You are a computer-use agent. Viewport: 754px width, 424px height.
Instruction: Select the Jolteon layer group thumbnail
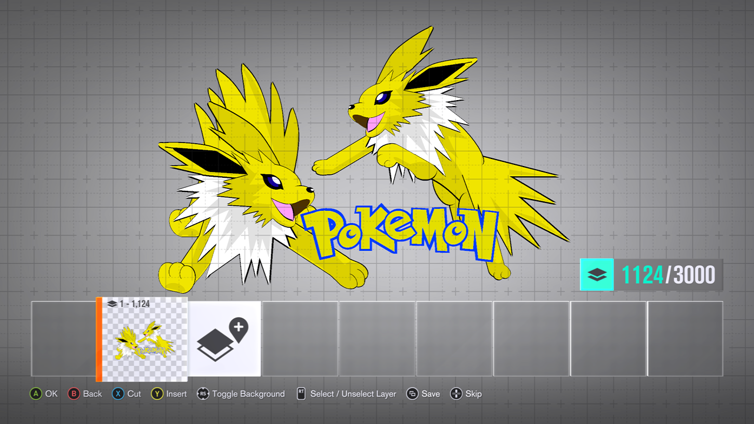coord(145,339)
